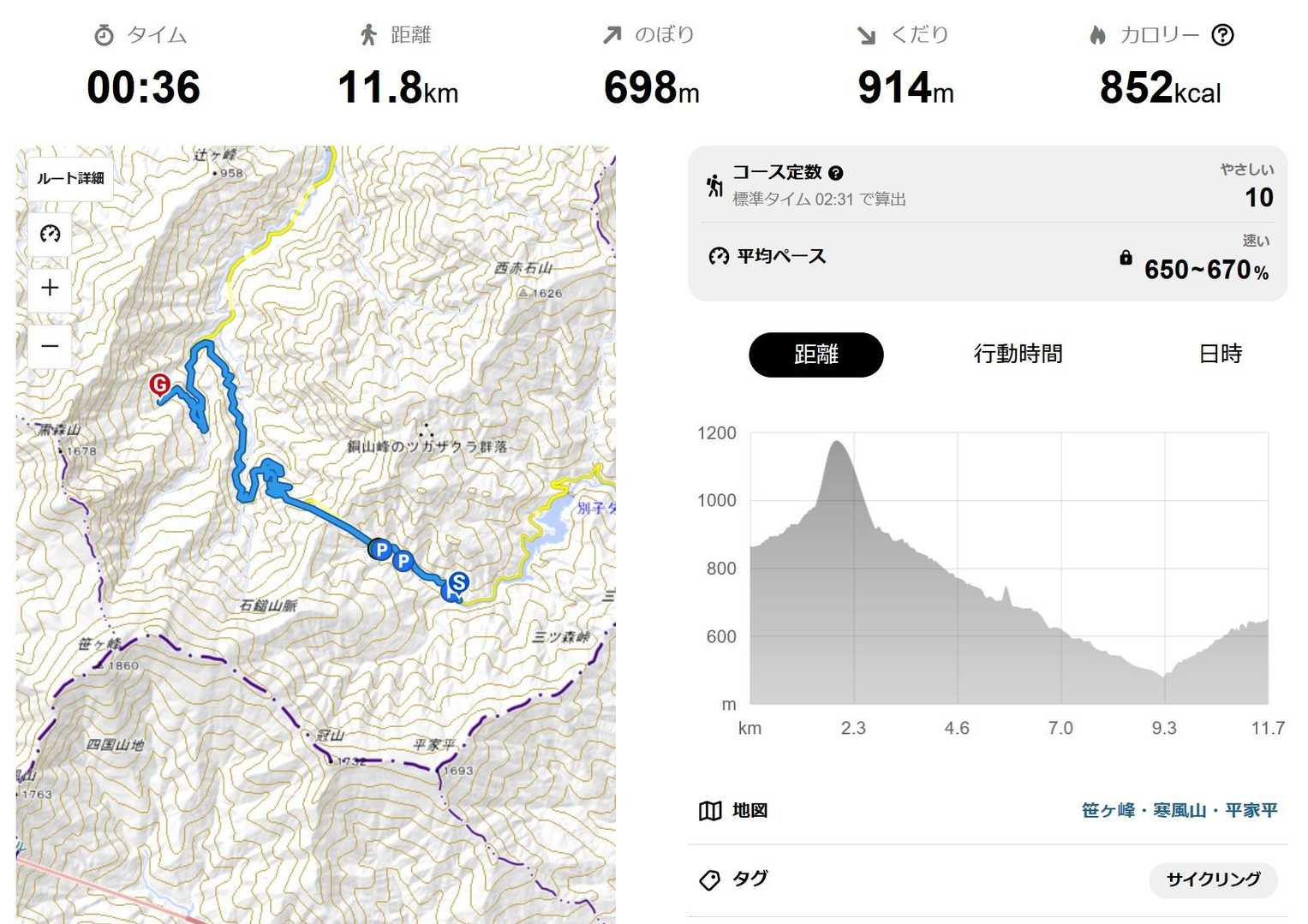Click the map book icon beside 地図
The height and width of the screenshot is (924, 1308).
click(710, 811)
